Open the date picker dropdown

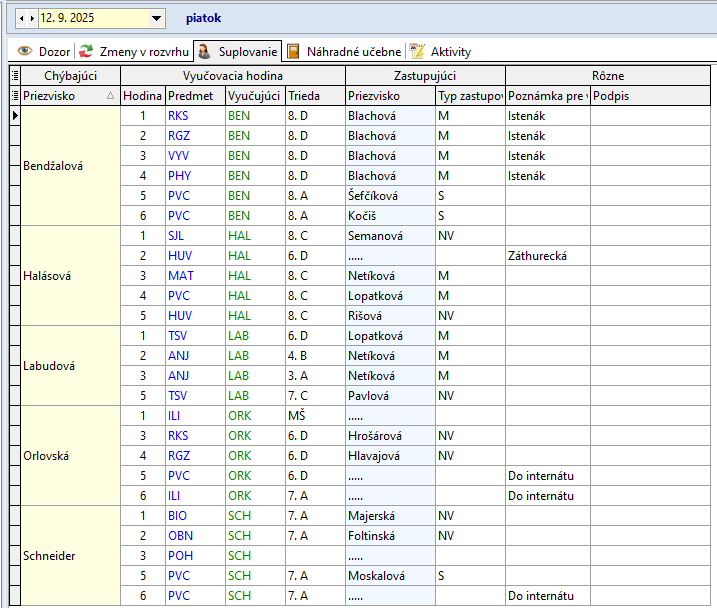(156, 18)
